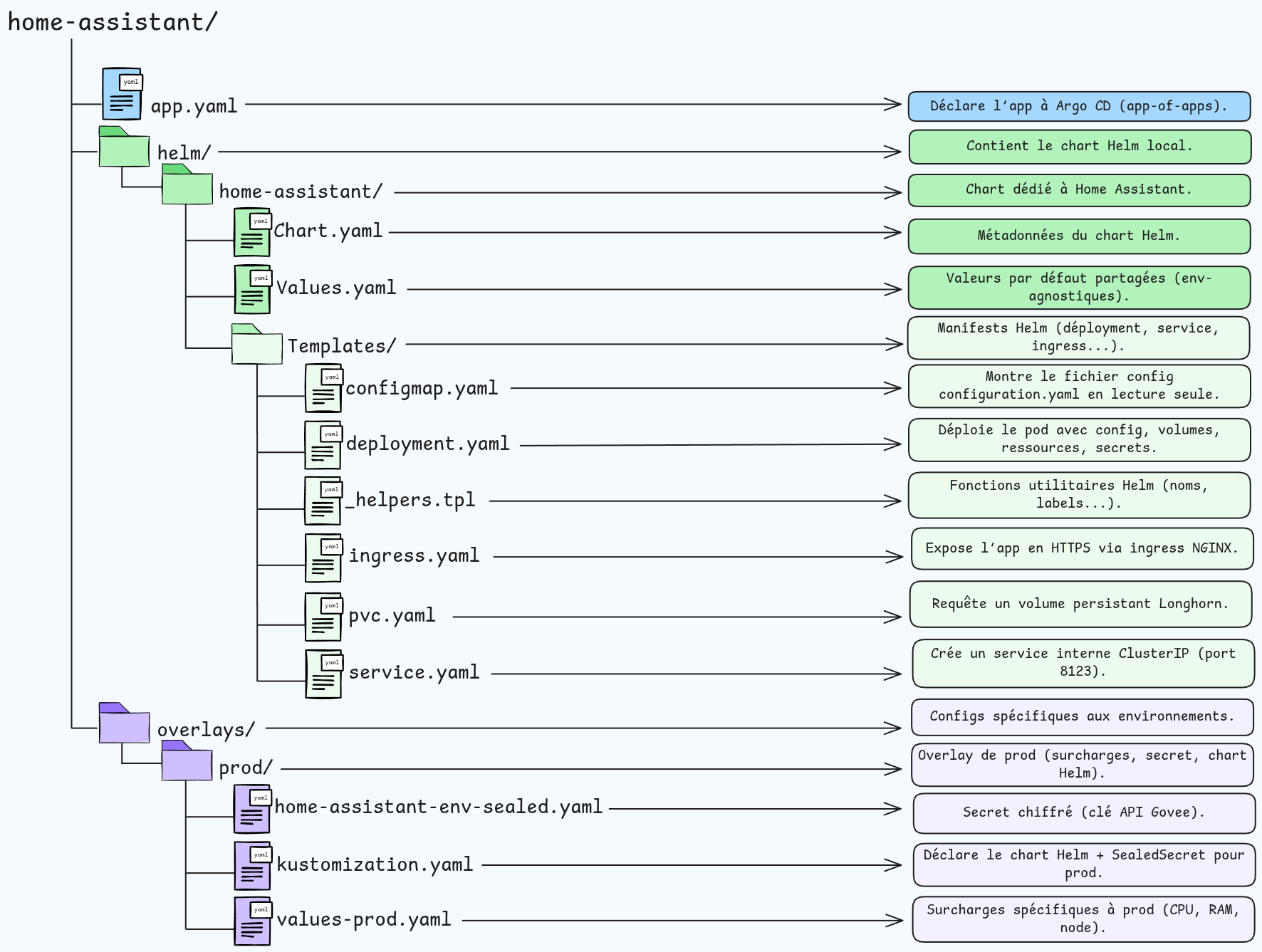
Task: Select the green helm/ folder icon
Action: tap(124, 149)
